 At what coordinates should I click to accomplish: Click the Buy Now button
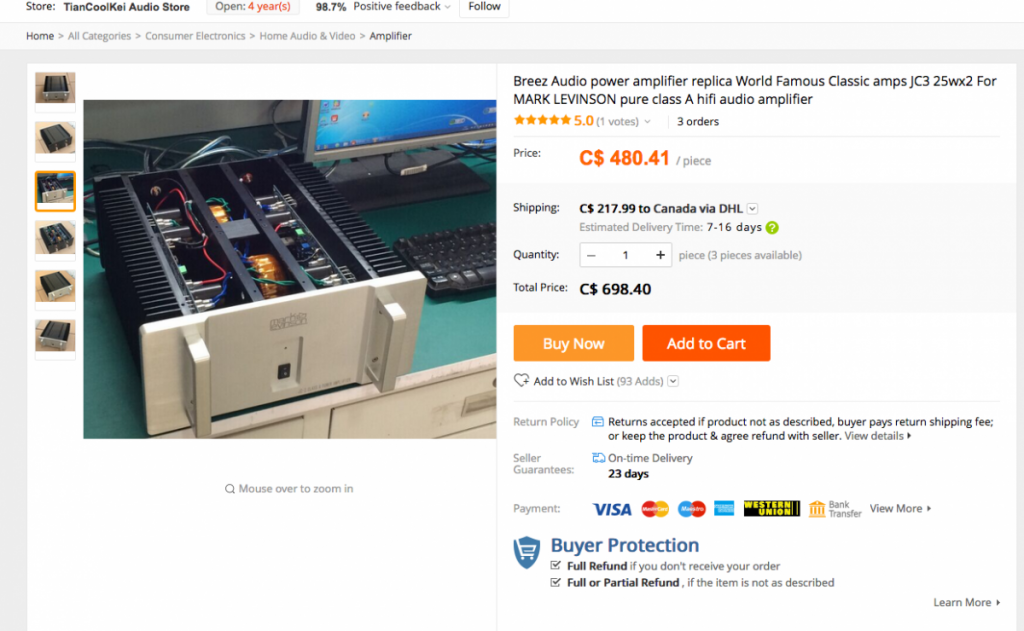click(x=573, y=343)
